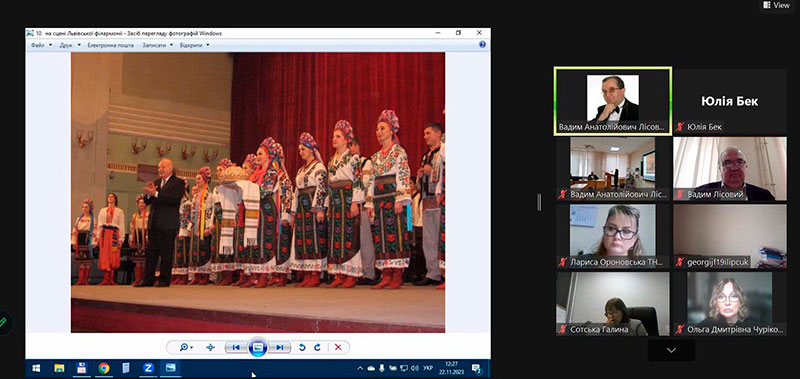Start the slideshow with center button
The image size is (800, 379).
(x=258, y=347)
